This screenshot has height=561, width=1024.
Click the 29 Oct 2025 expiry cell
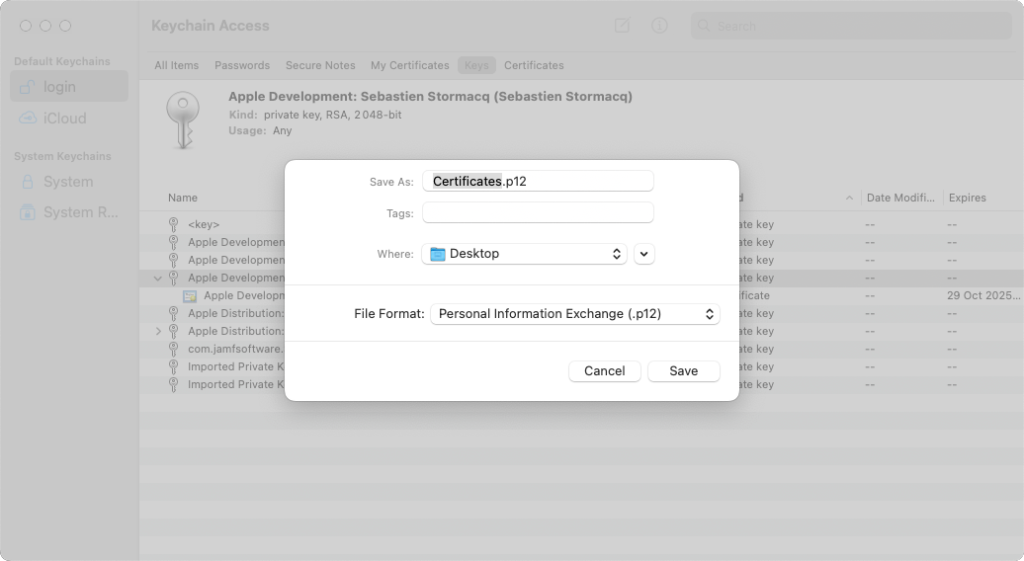(983, 295)
